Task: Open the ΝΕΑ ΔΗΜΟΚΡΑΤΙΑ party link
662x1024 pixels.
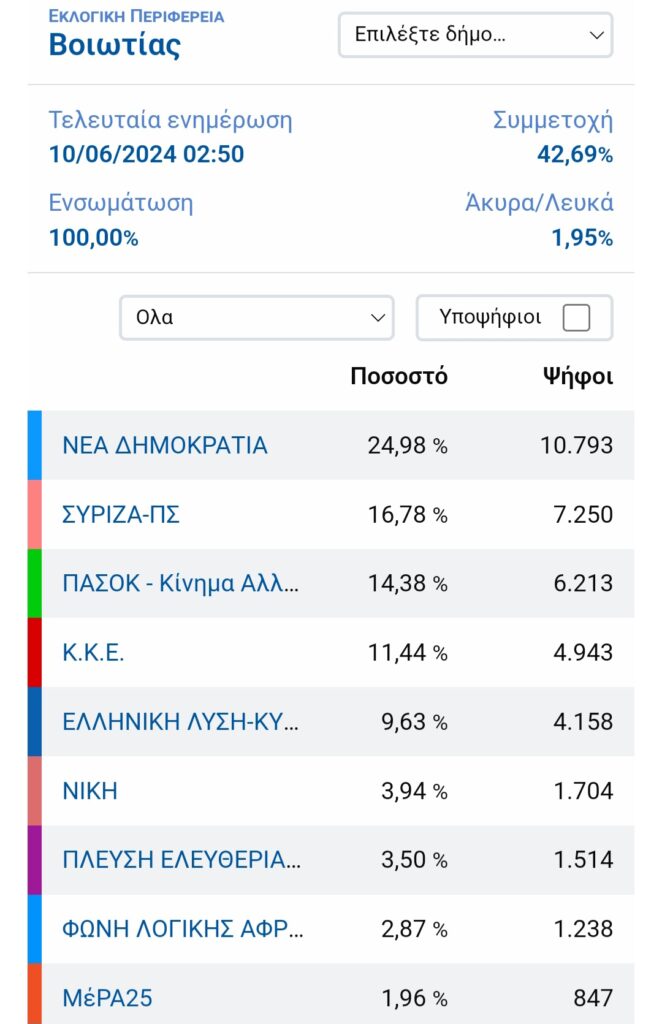Action: [x=165, y=445]
